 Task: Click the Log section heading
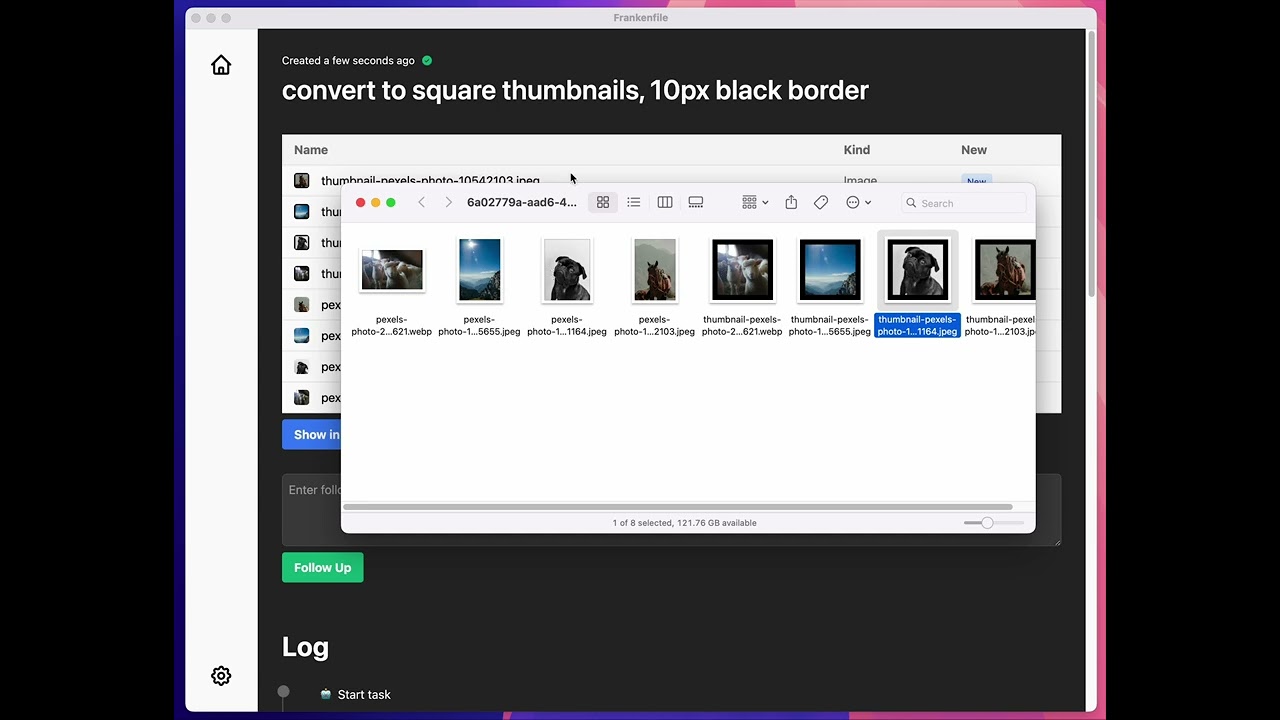(305, 647)
